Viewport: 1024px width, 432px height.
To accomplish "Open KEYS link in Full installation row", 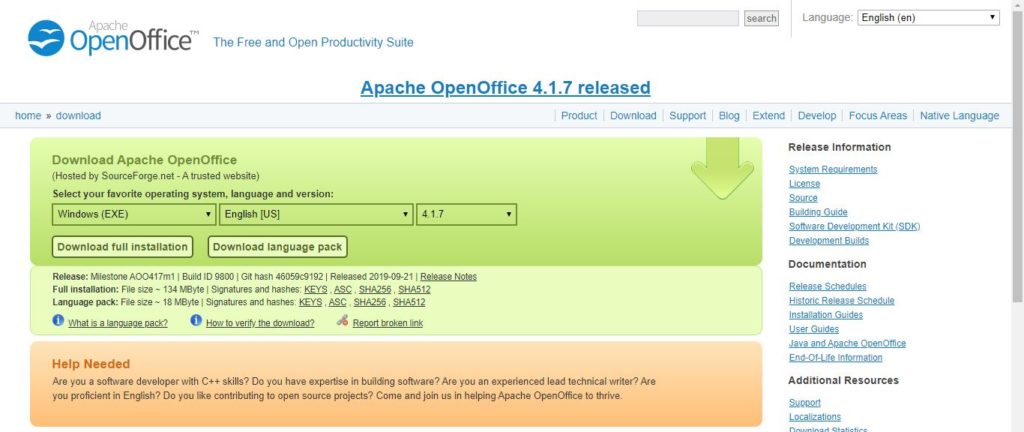I will point(316,290).
